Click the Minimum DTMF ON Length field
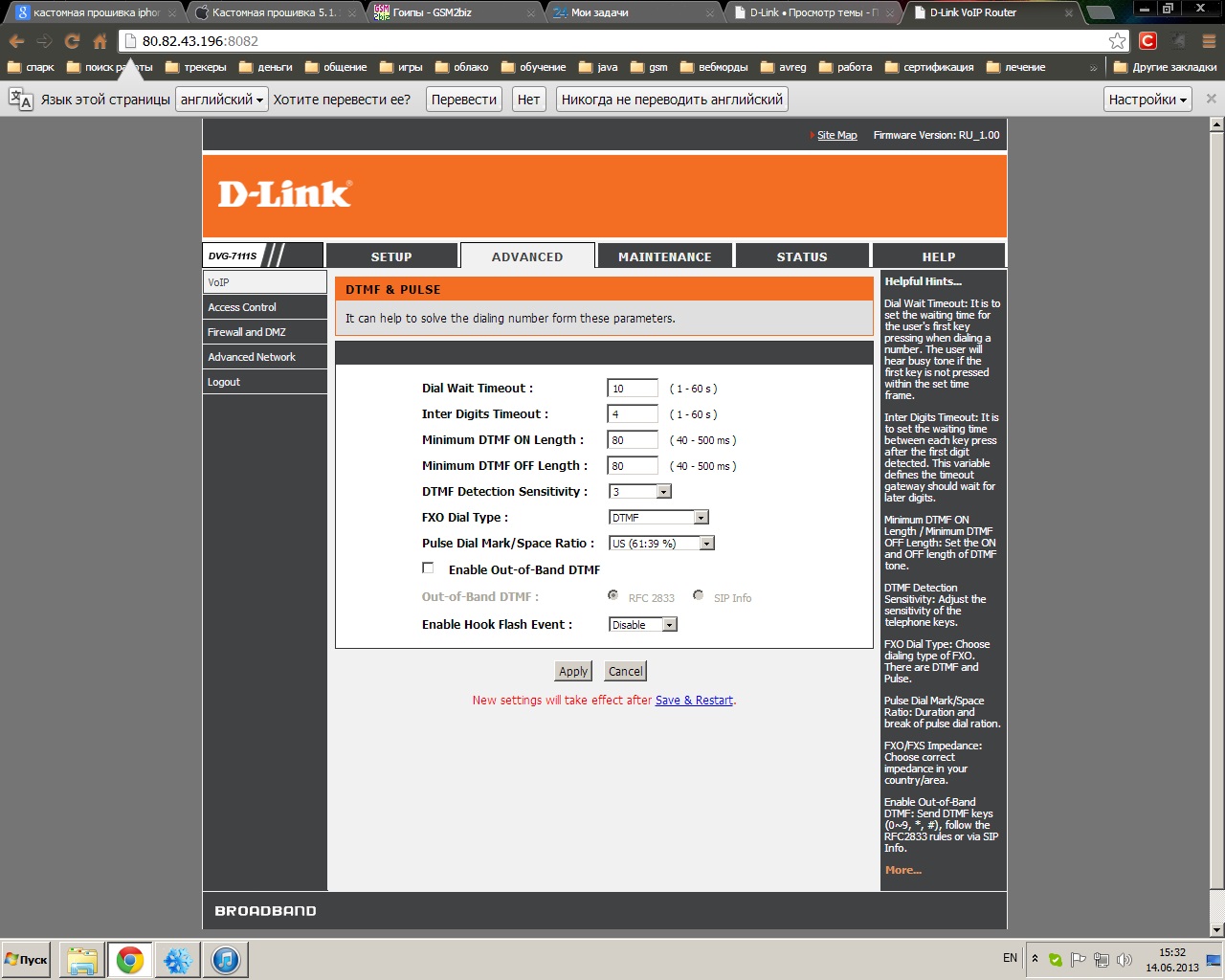 click(x=633, y=440)
